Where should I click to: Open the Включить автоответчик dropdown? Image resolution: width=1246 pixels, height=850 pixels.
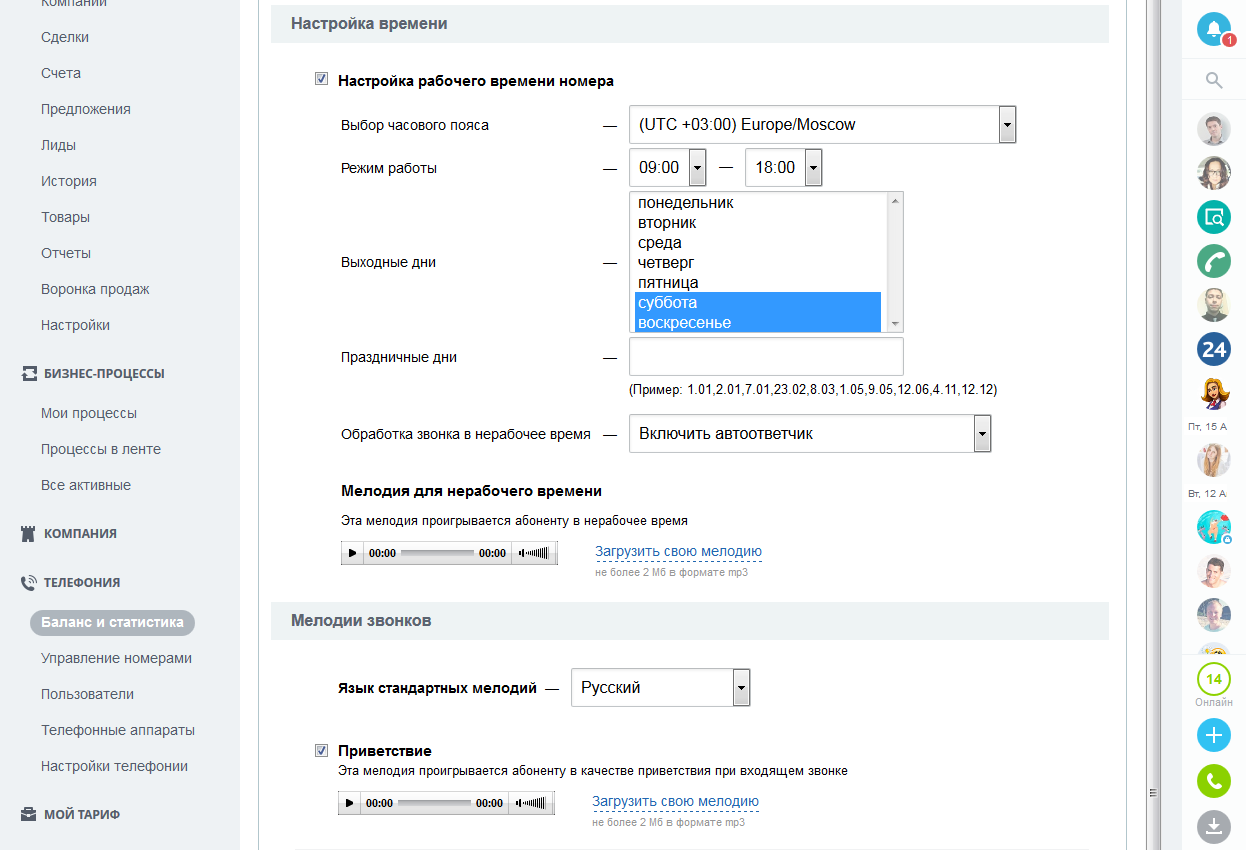[810, 434]
